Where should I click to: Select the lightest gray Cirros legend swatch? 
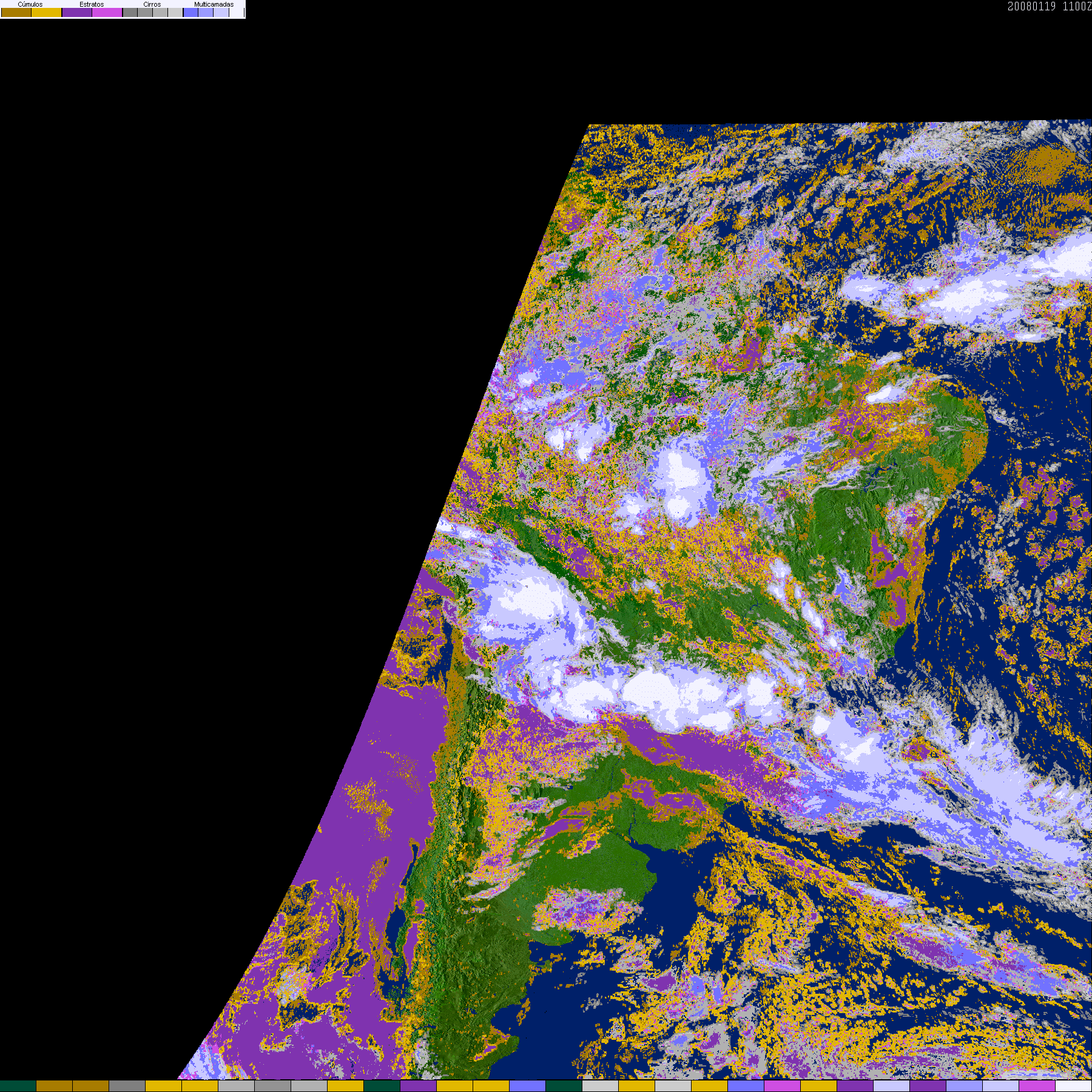[x=175, y=13]
